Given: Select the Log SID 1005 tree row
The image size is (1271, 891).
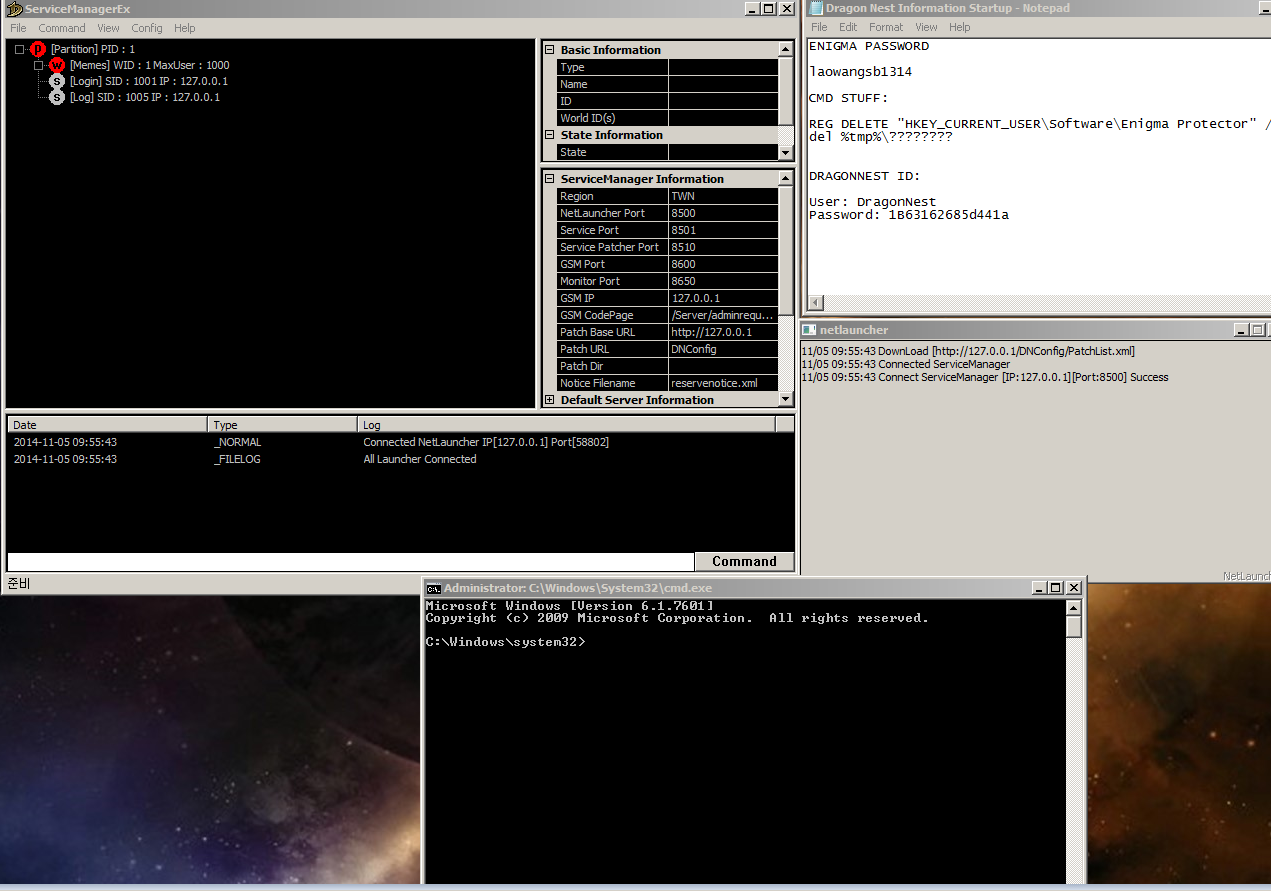Looking at the screenshot, I should (145, 97).
